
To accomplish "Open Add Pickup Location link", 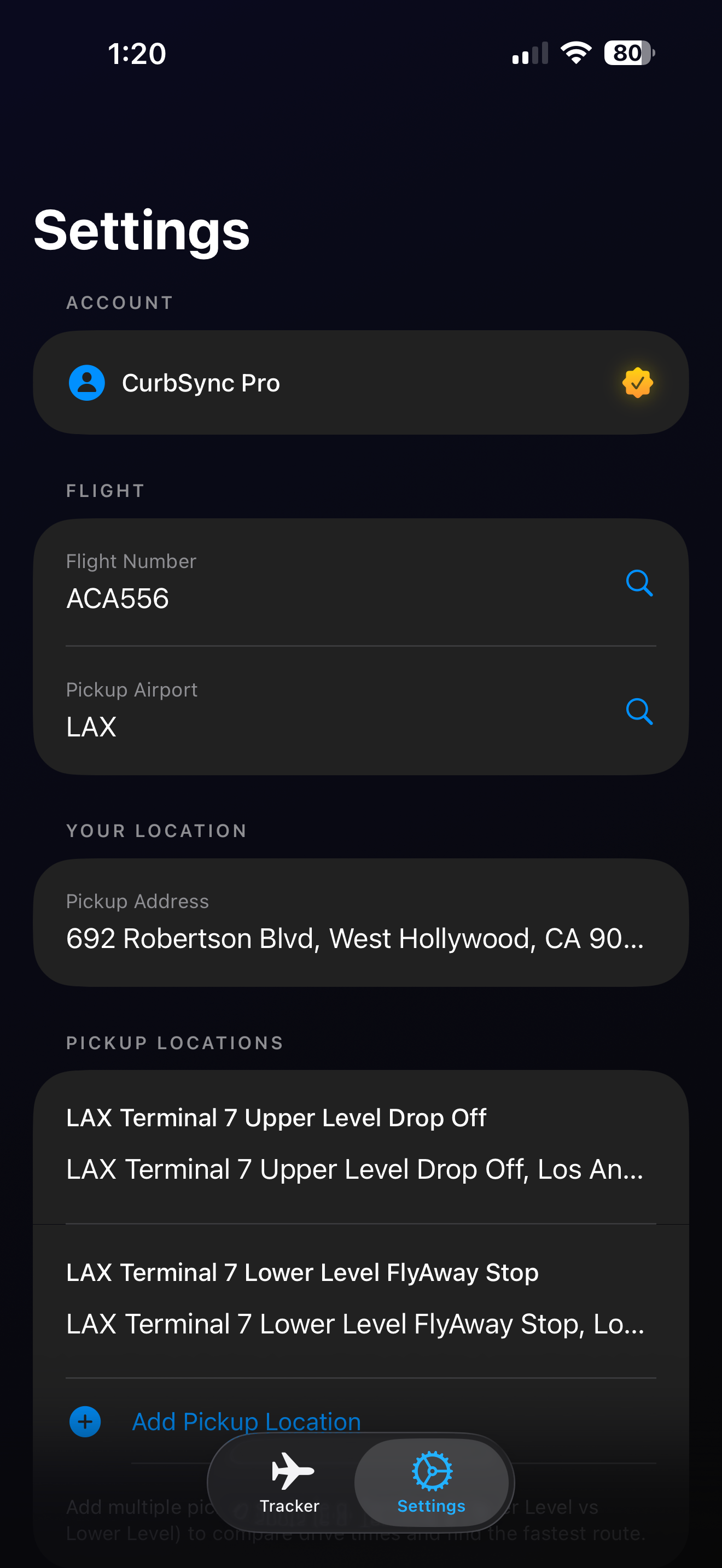I will point(247,1422).
